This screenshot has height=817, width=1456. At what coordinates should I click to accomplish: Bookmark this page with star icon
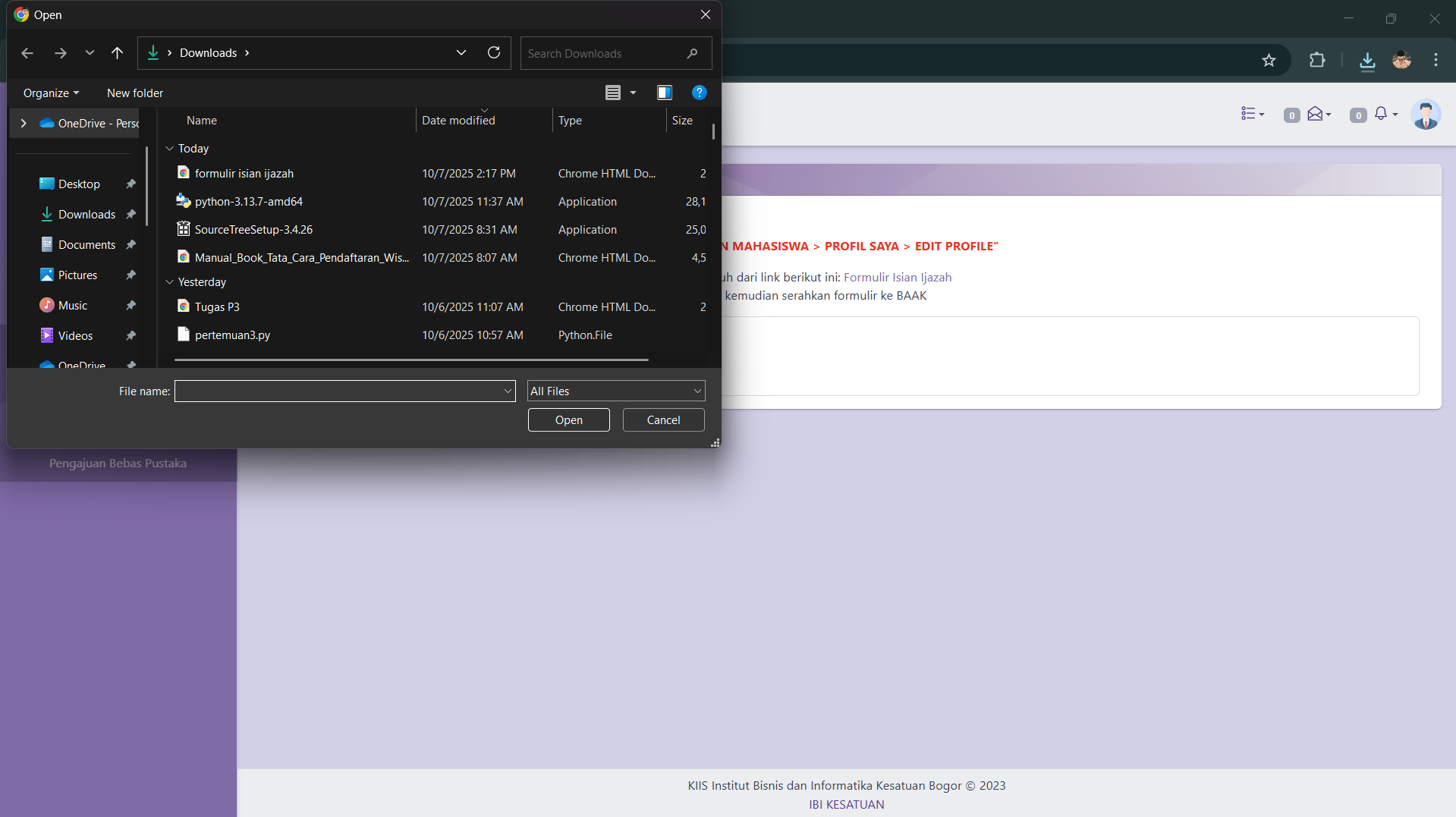tap(1269, 61)
